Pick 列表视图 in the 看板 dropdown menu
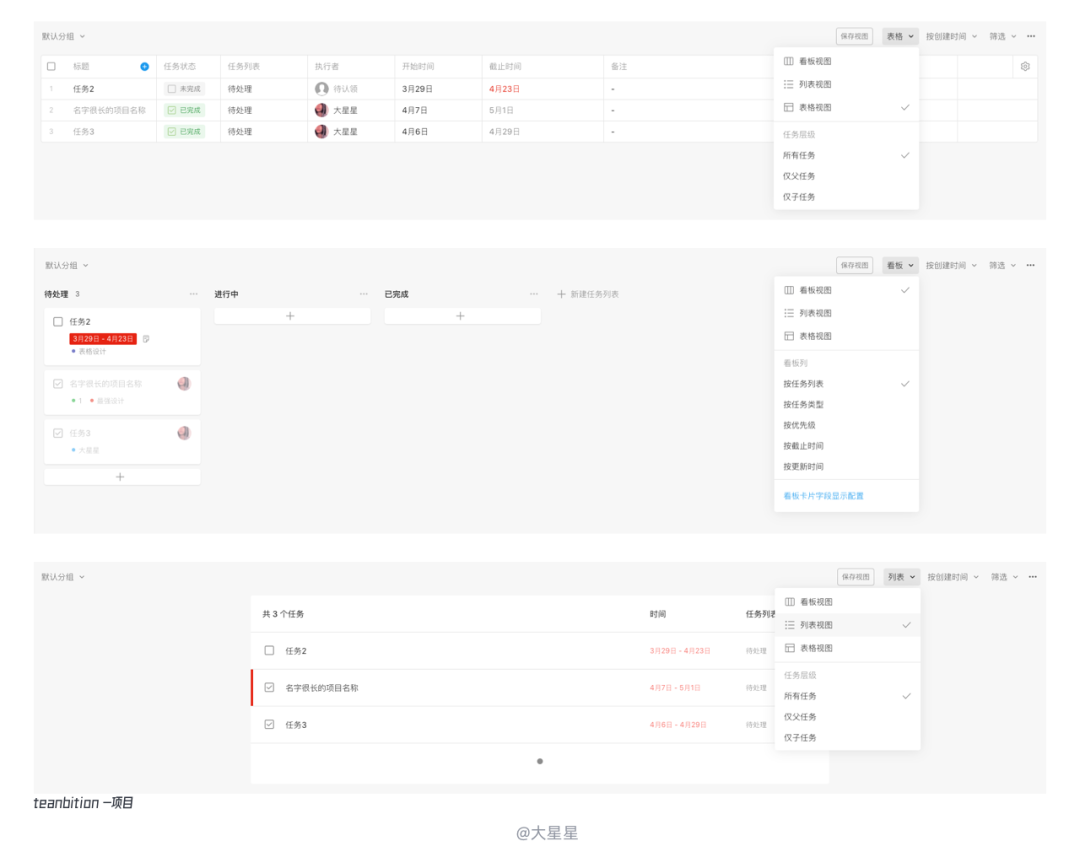The width and height of the screenshot is (1080, 852). (x=847, y=313)
